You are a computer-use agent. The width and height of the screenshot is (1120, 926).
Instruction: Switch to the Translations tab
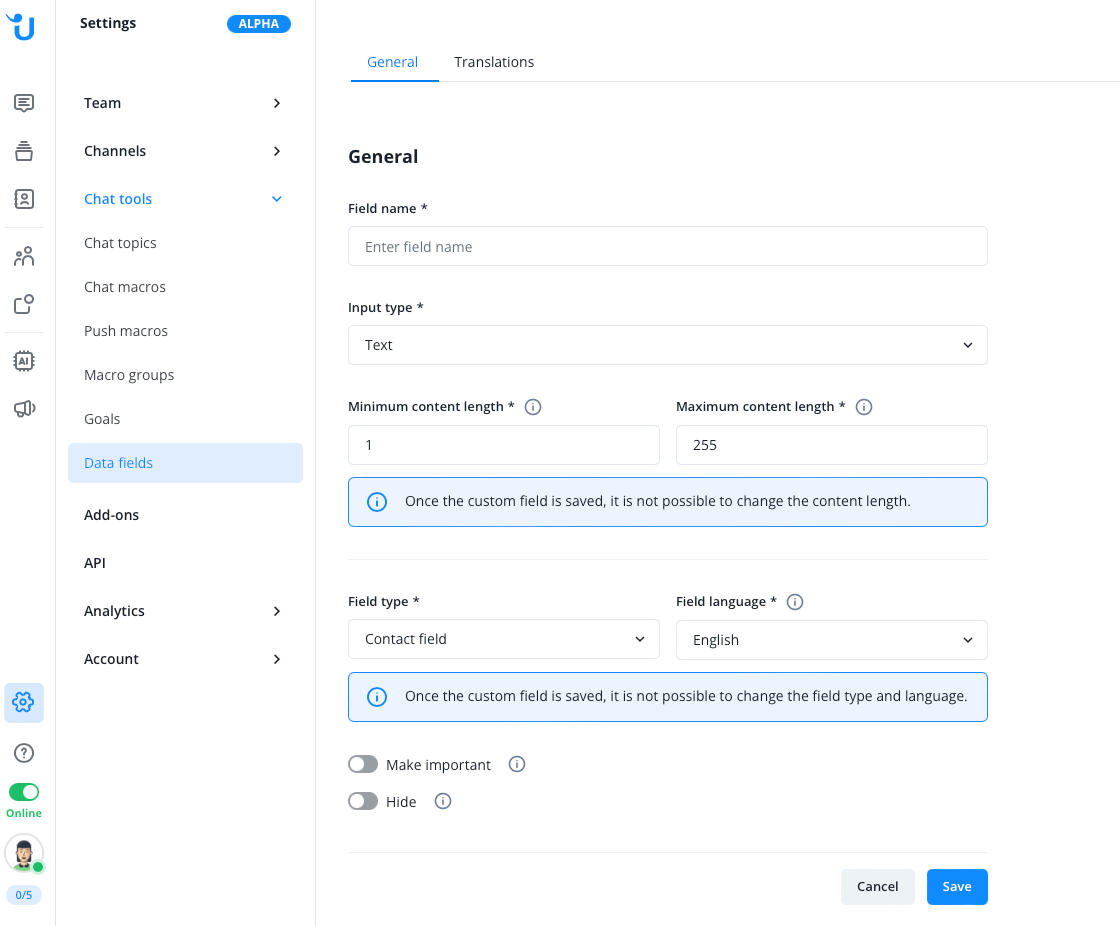click(494, 62)
